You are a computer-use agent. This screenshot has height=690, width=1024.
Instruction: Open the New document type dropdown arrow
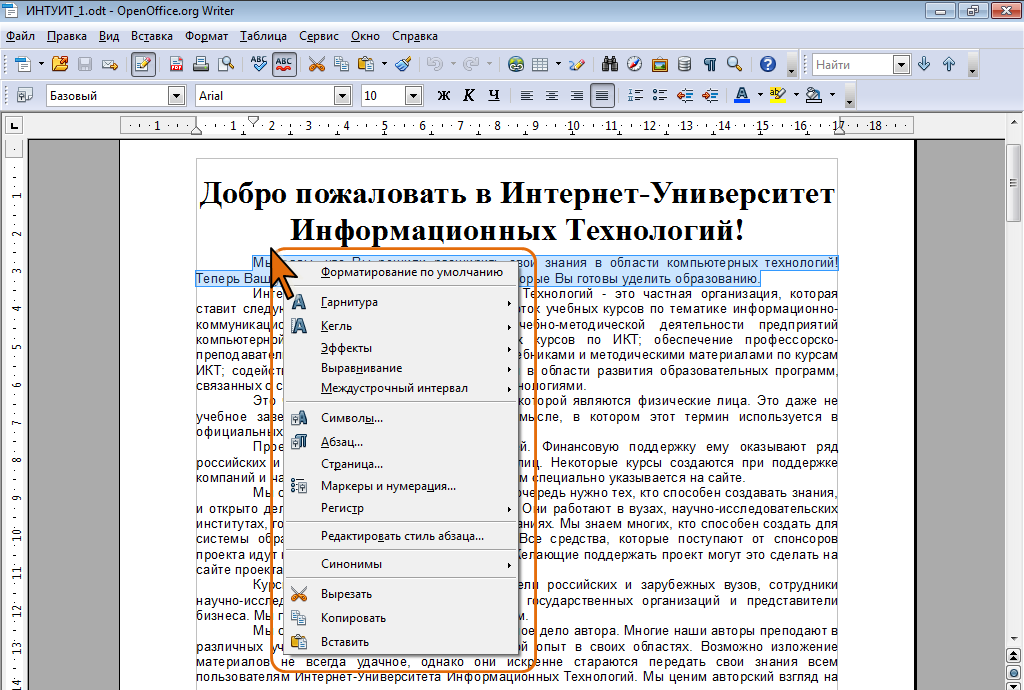pos(40,64)
